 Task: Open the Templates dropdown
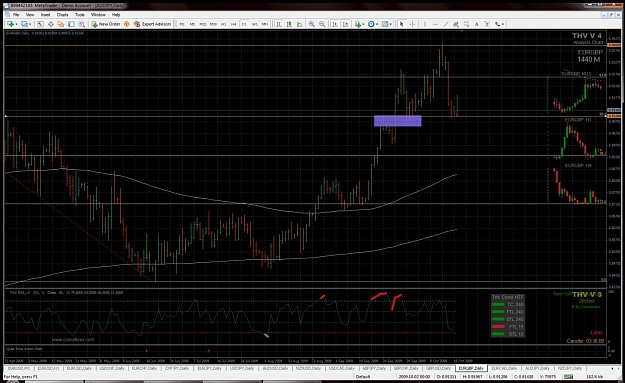coord(387,24)
